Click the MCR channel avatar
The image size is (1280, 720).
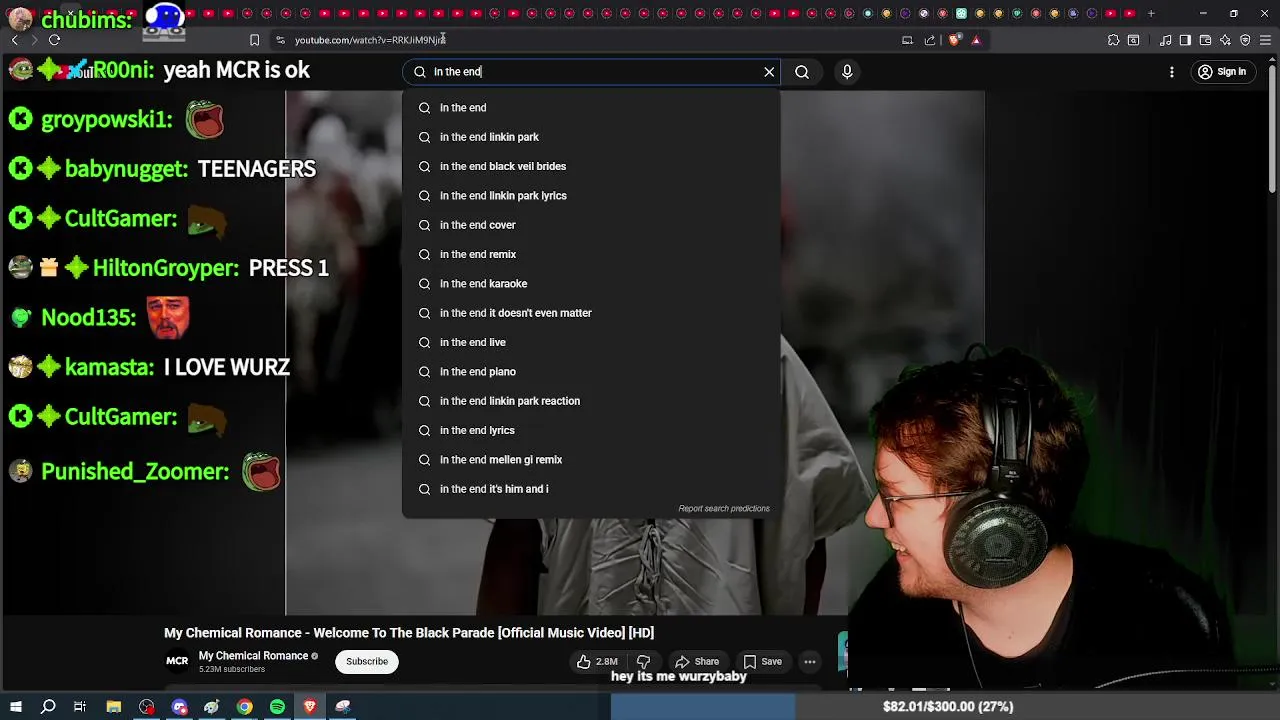coord(177,661)
